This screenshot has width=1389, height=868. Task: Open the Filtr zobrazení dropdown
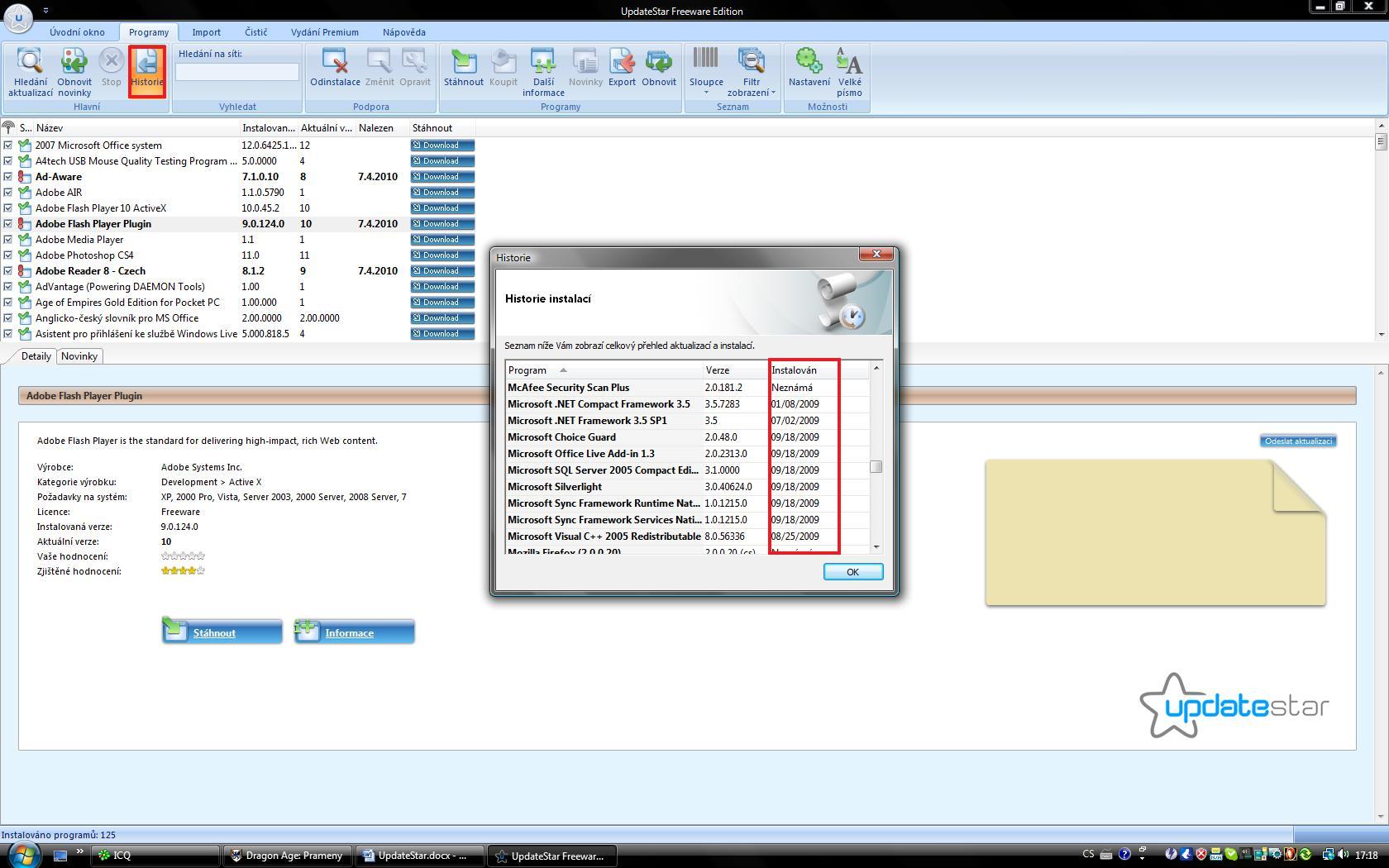tap(751, 71)
